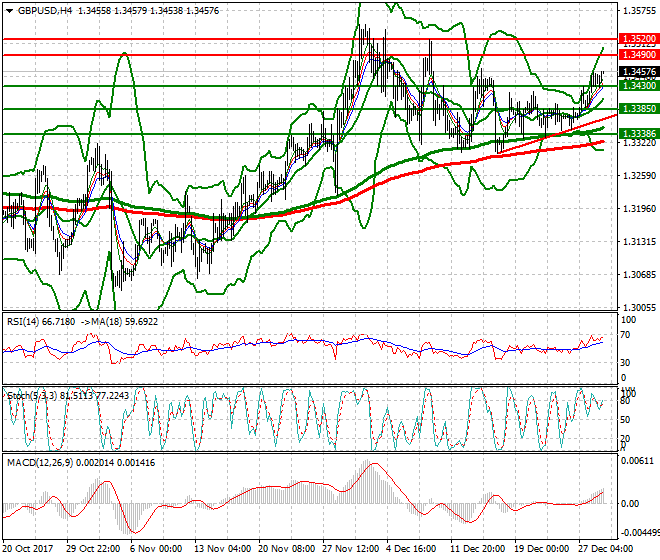Open the GBPUSD,H4 chart dropdown triangle
Image resolution: width=660 pixels, height=560 pixels.
(x=9, y=11)
